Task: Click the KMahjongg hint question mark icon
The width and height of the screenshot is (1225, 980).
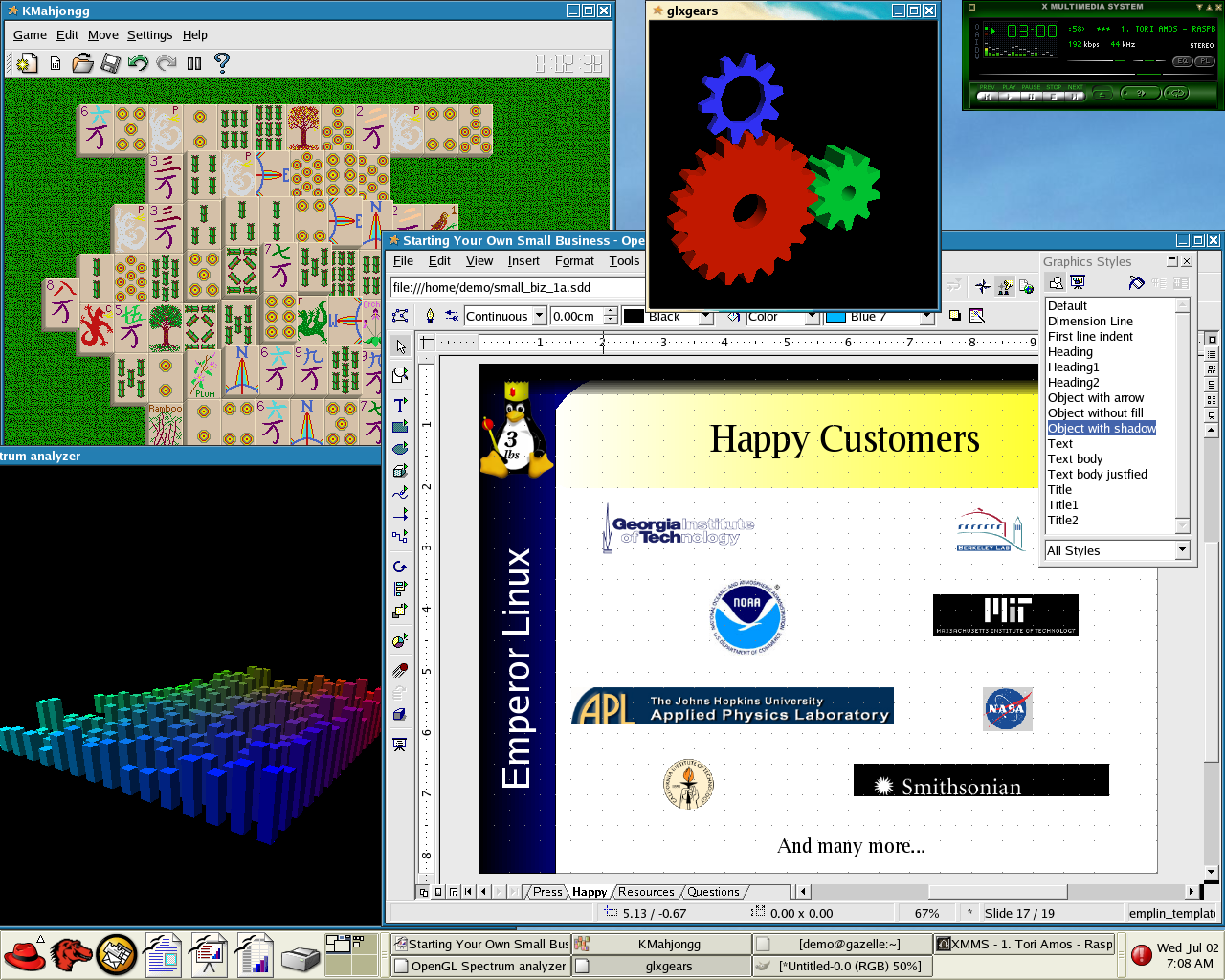Action: [x=222, y=63]
